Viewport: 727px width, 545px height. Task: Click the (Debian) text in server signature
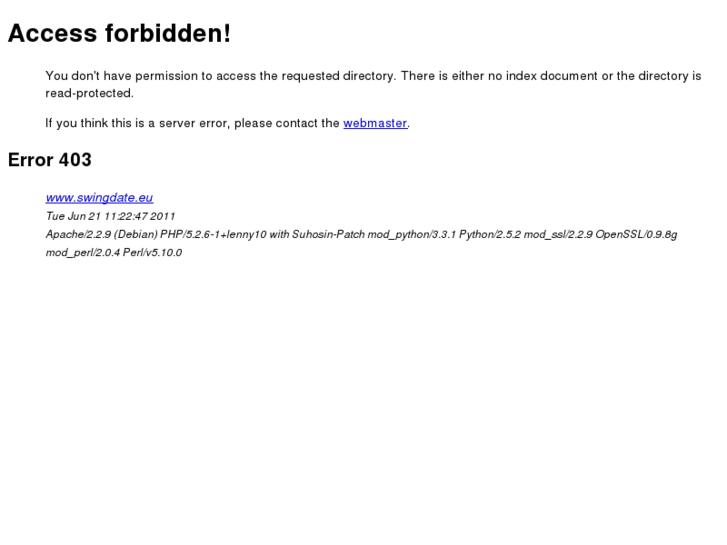[136, 234]
